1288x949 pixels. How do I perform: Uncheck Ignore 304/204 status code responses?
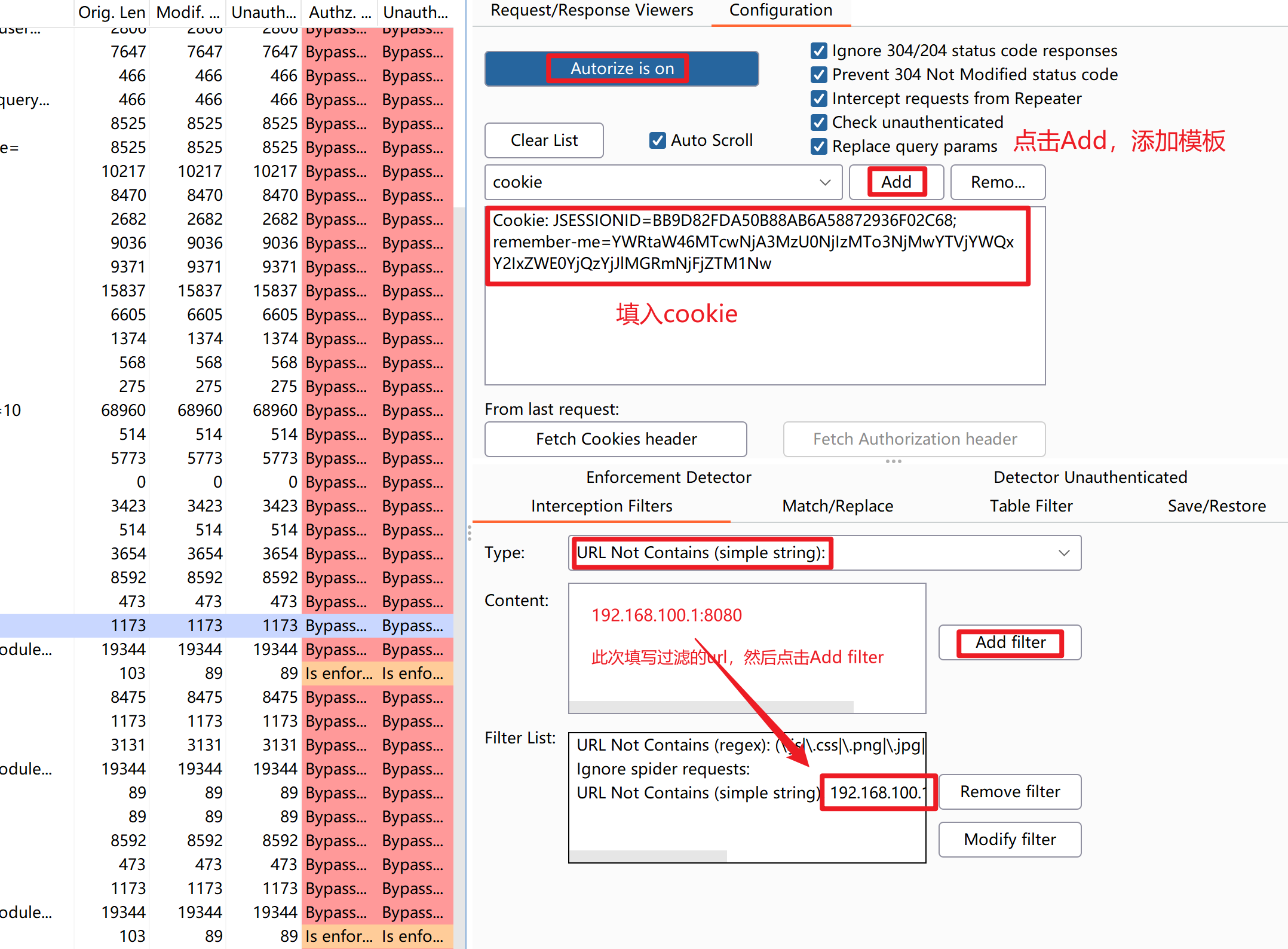click(x=819, y=51)
